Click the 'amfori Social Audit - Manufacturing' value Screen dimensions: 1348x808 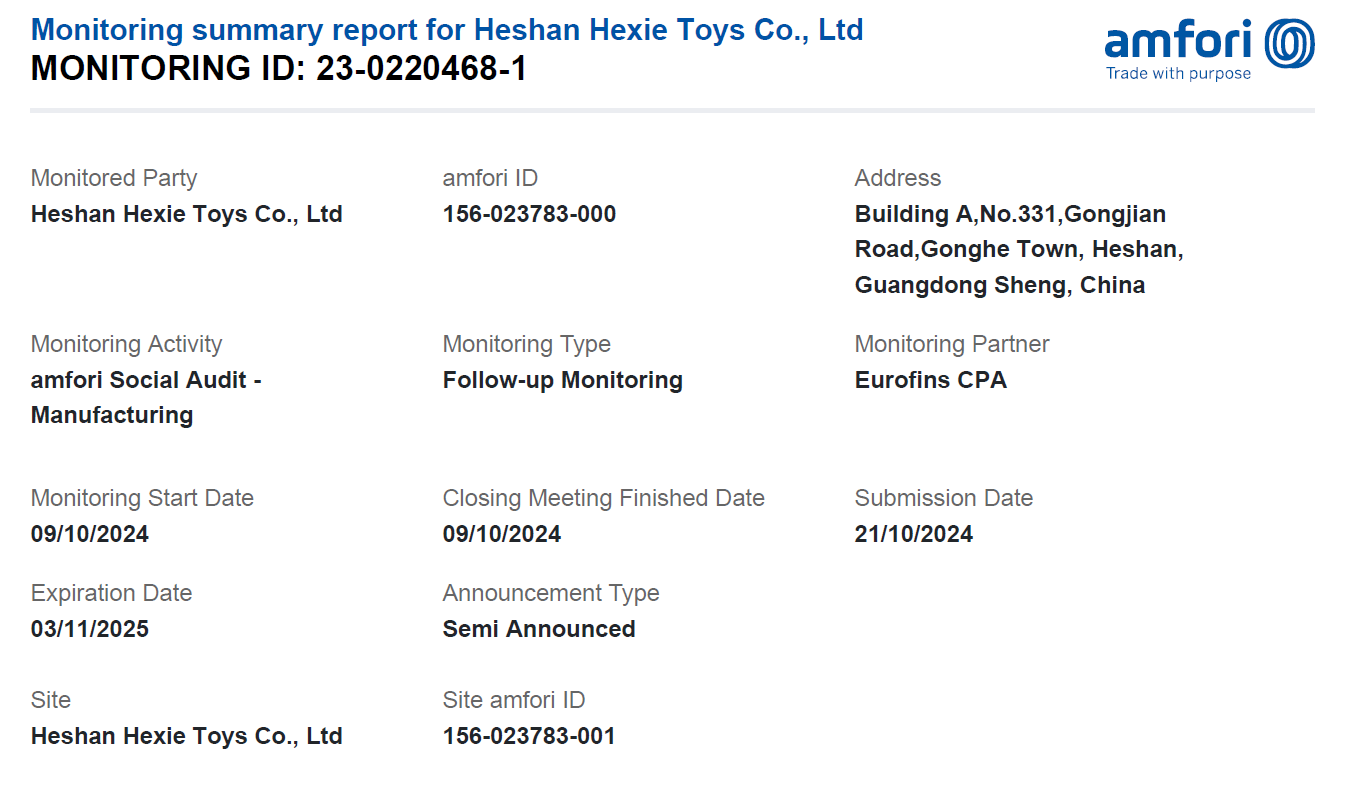point(146,397)
